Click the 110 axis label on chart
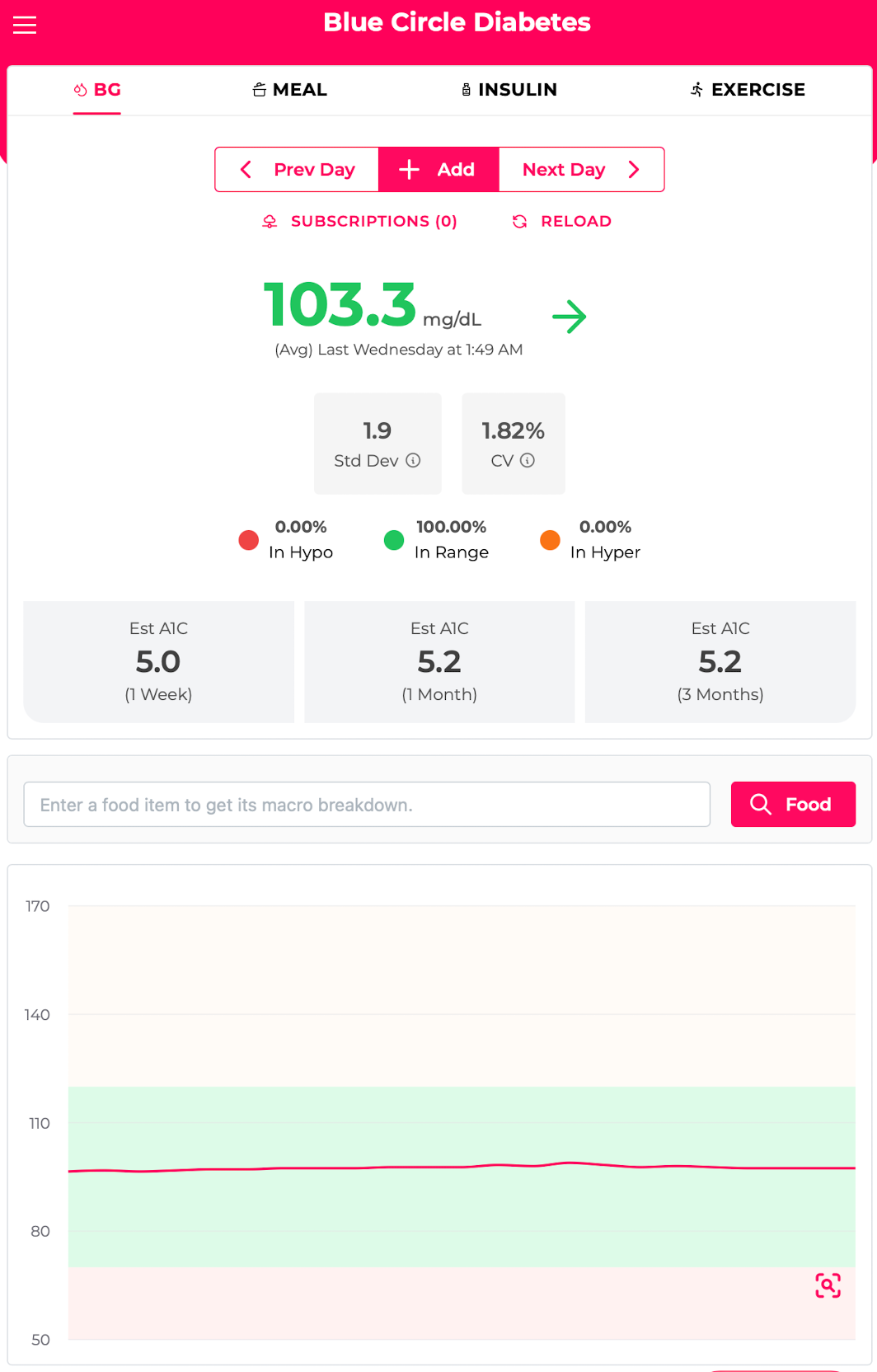 point(40,1123)
